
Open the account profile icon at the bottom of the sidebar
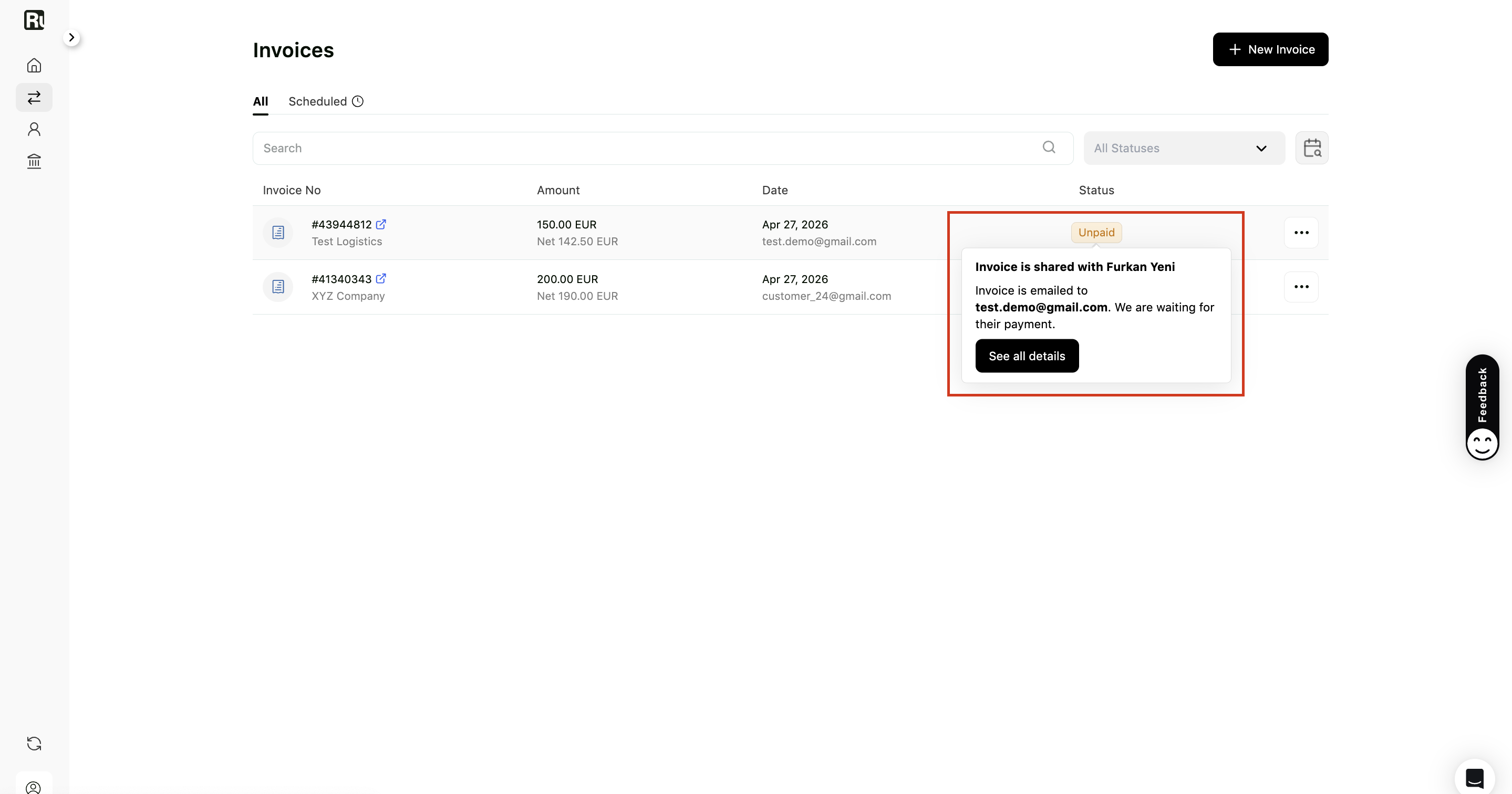(34, 787)
